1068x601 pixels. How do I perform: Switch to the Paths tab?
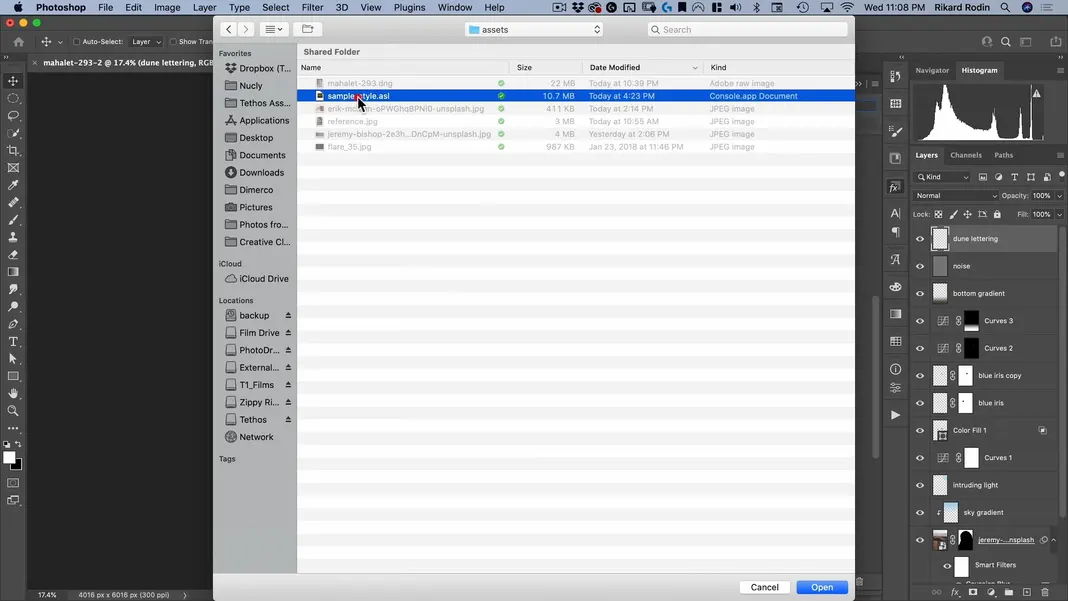pos(1003,155)
